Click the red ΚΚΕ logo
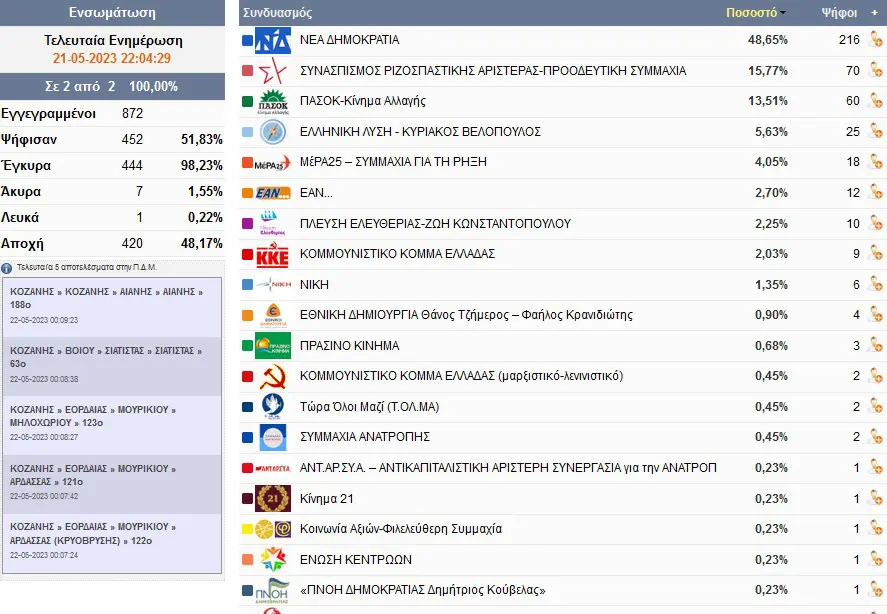 point(273,254)
